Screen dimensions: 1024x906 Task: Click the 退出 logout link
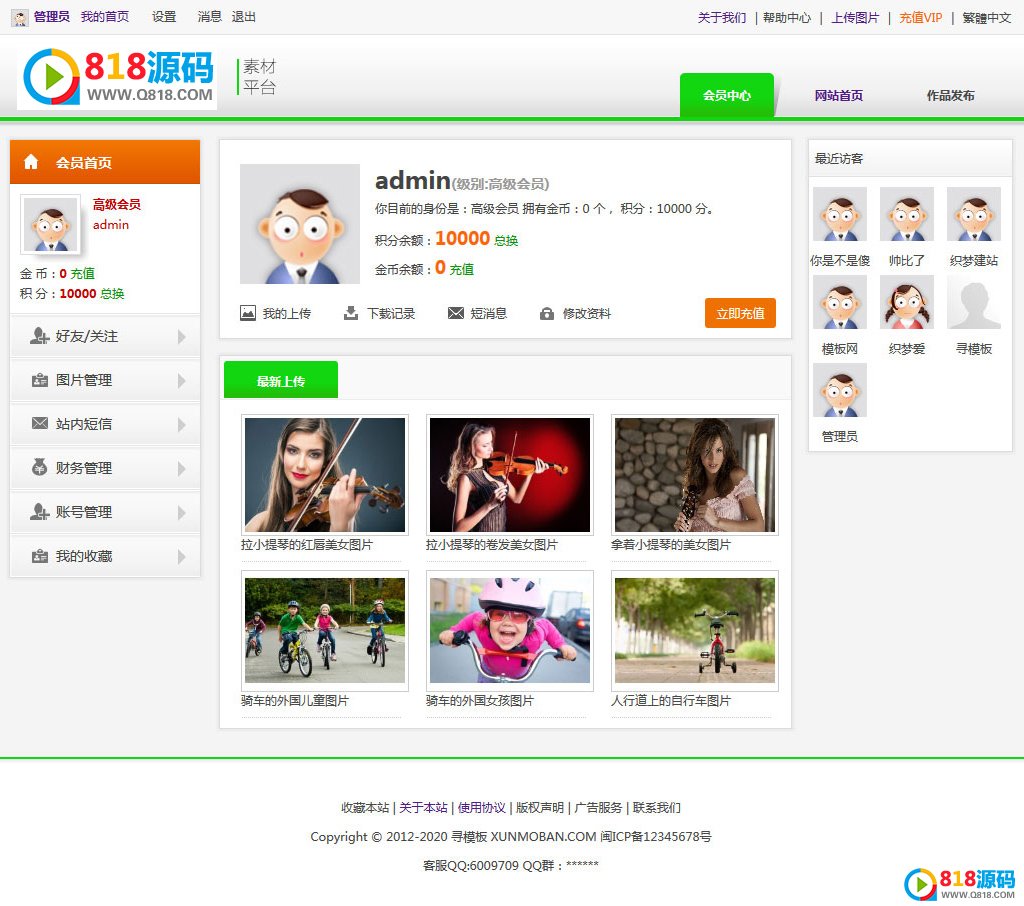[x=244, y=17]
